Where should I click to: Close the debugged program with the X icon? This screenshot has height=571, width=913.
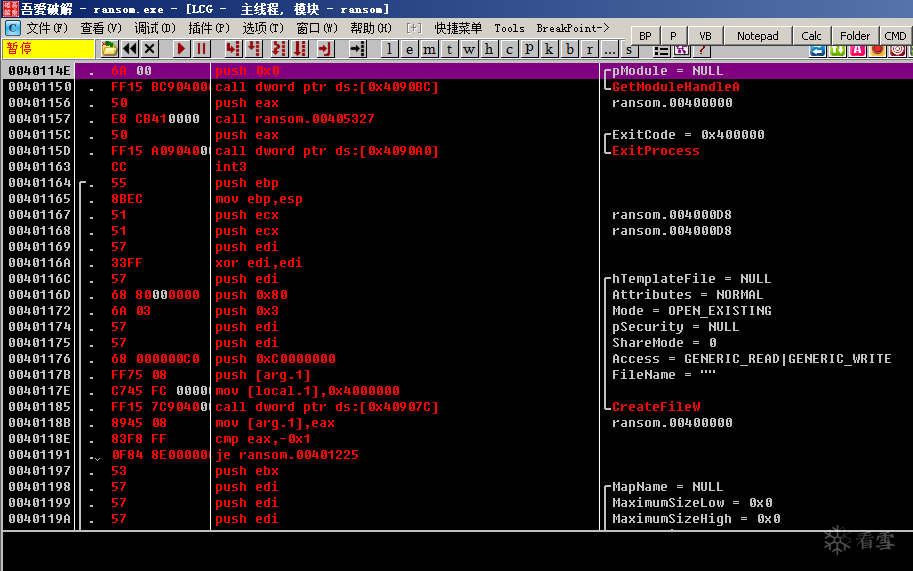click(x=150, y=49)
